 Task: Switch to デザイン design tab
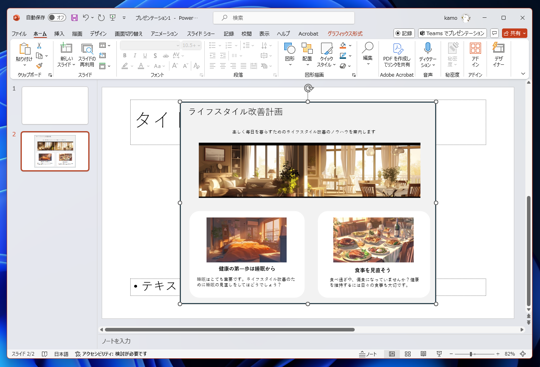coord(98,33)
